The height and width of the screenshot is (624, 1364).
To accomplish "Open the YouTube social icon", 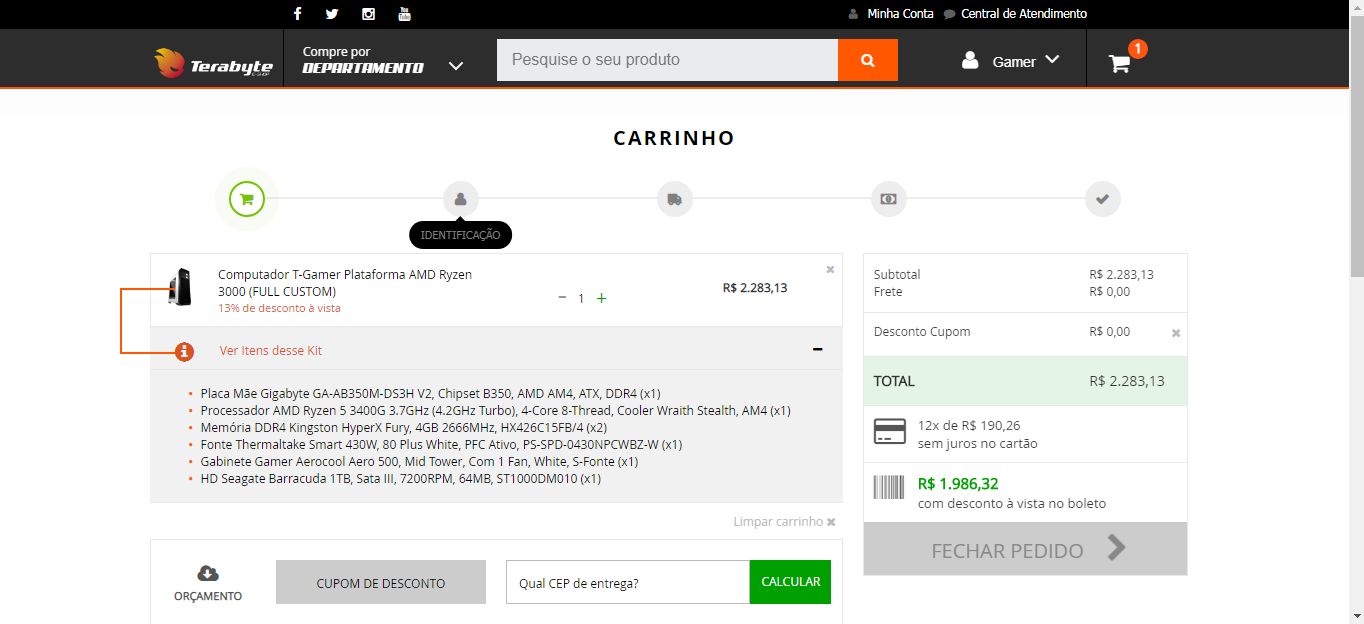I will 404,14.
